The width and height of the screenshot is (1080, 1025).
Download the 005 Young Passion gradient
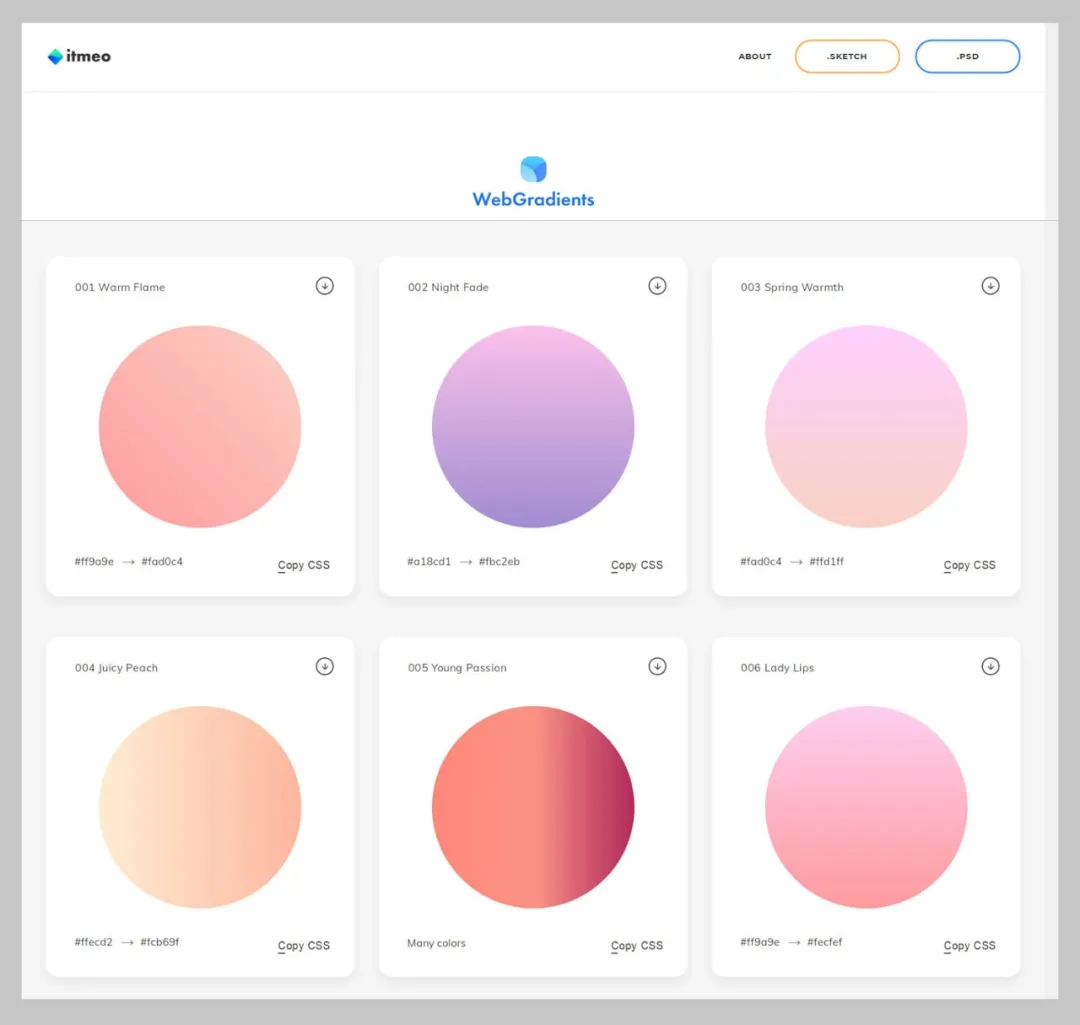[x=657, y=666]
